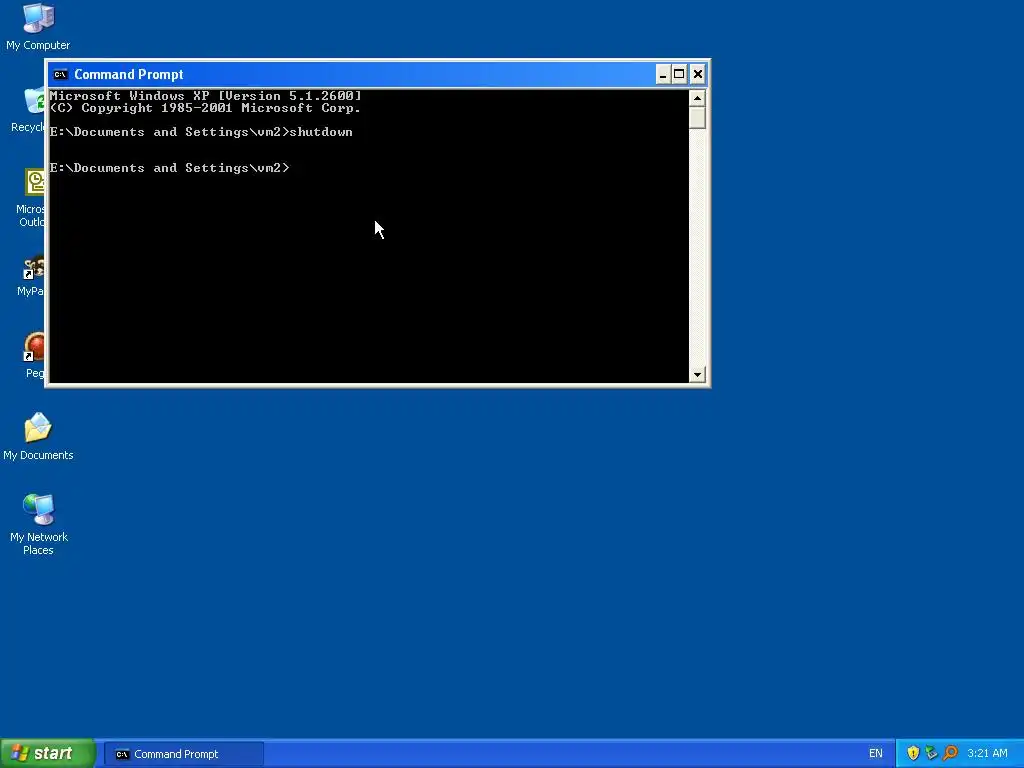Viewport: 1024px width, 768px height.
Task: Click the empty prompt line after shutdown
Action: point(170,168)
